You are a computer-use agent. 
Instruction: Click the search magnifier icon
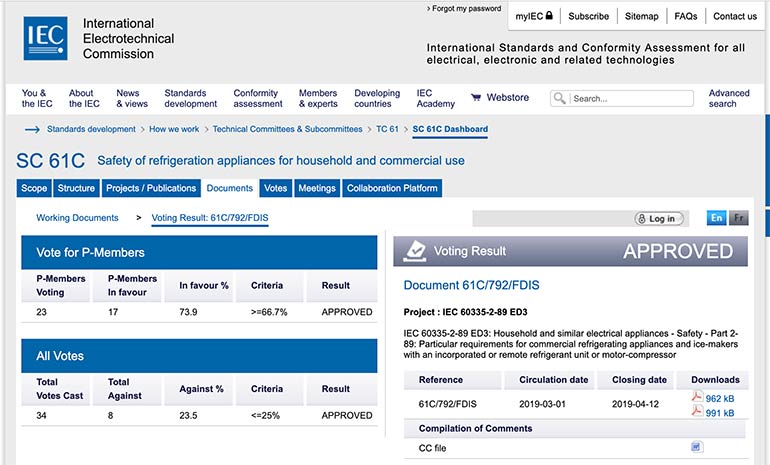click(x=559, y=98)
